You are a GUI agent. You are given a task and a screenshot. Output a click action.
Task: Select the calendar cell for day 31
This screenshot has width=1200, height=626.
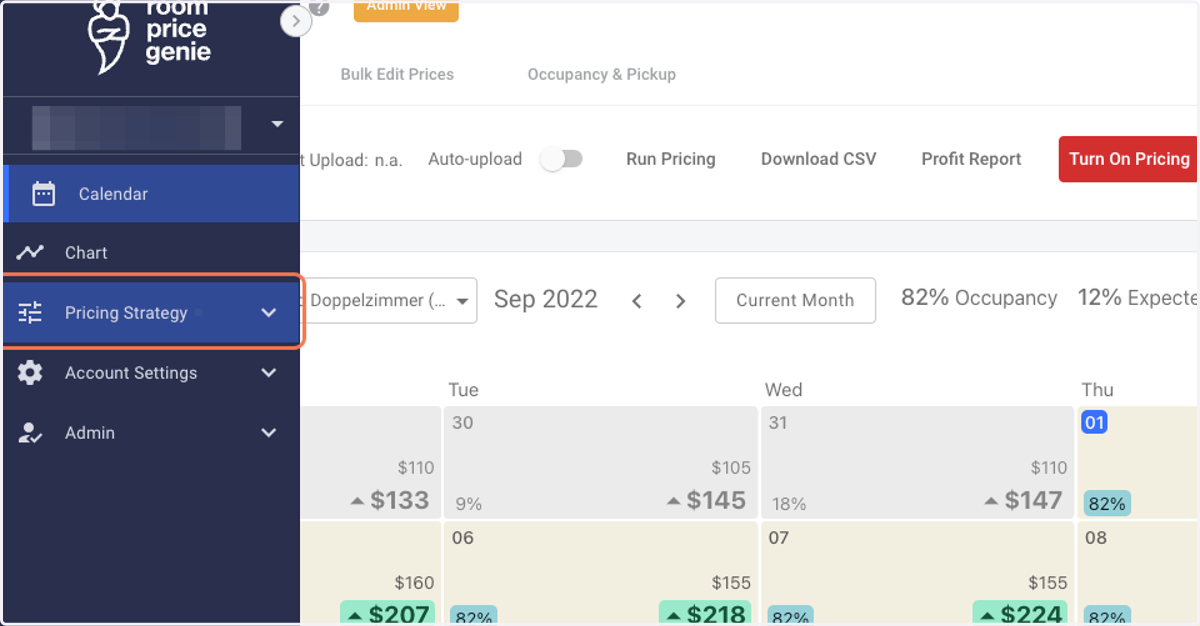(917, 461)
